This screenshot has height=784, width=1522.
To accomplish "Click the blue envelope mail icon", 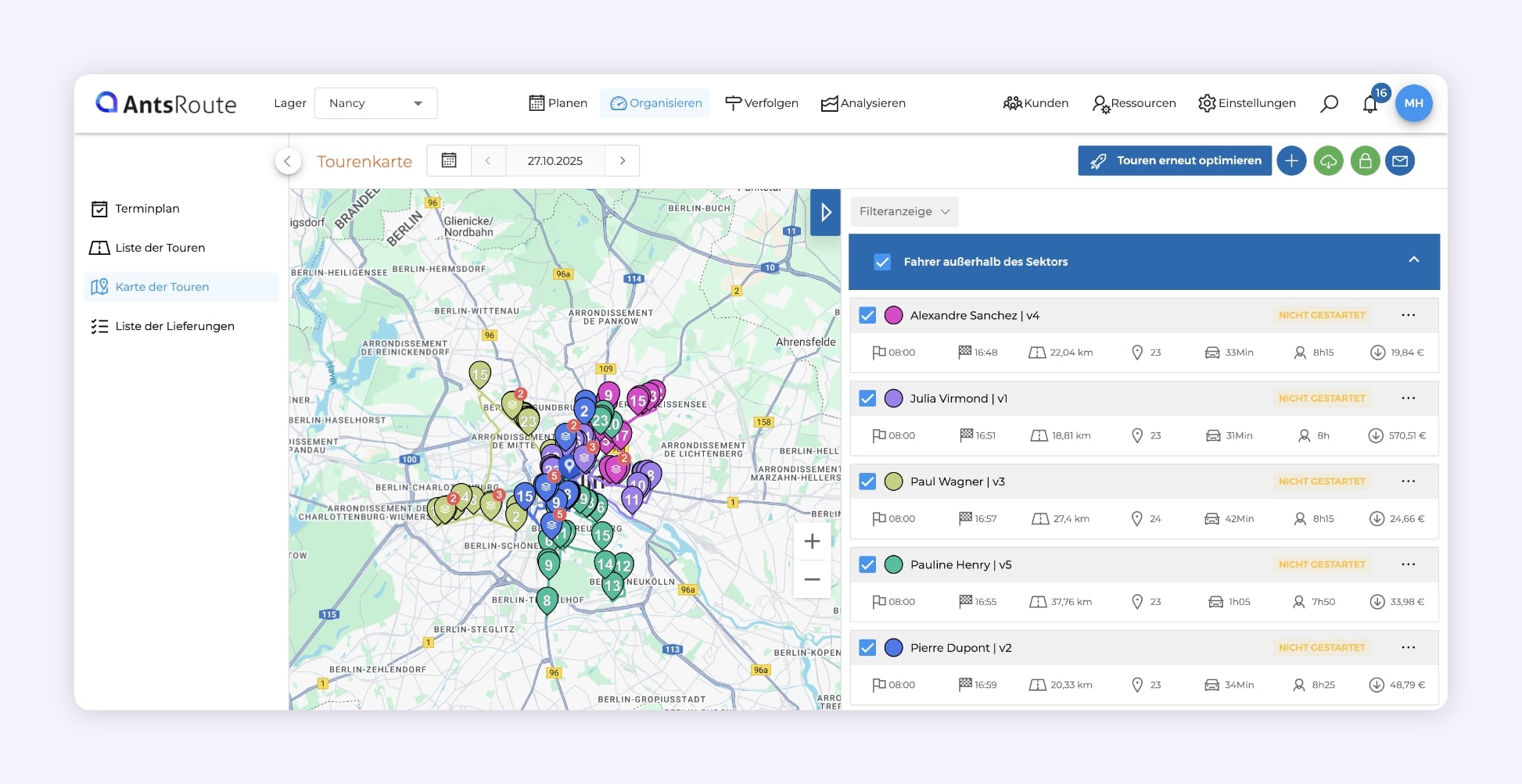I will coord(1400,161).
